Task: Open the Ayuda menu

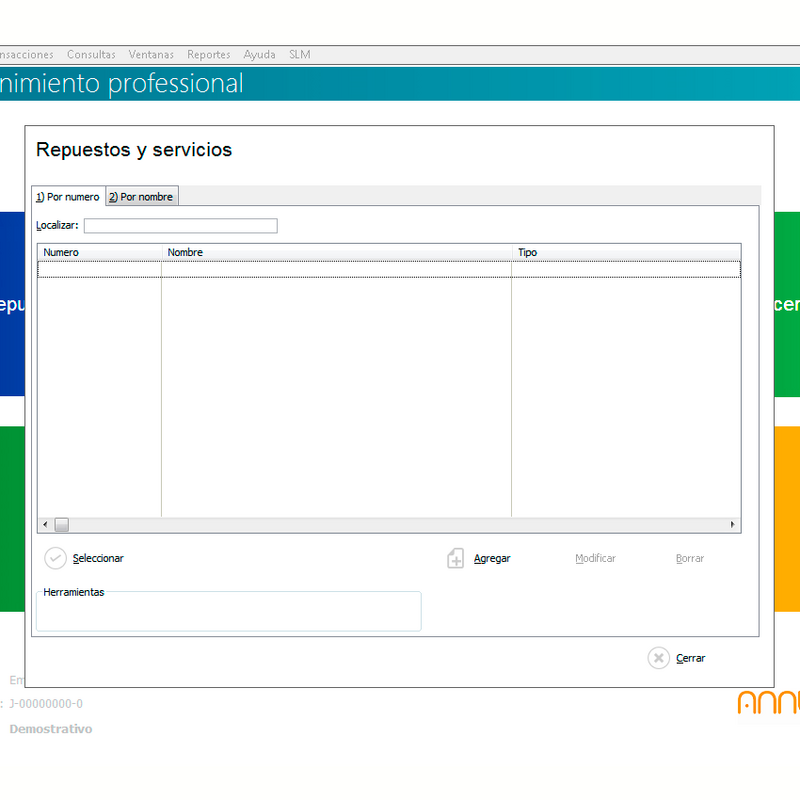Action: point(259,55)
